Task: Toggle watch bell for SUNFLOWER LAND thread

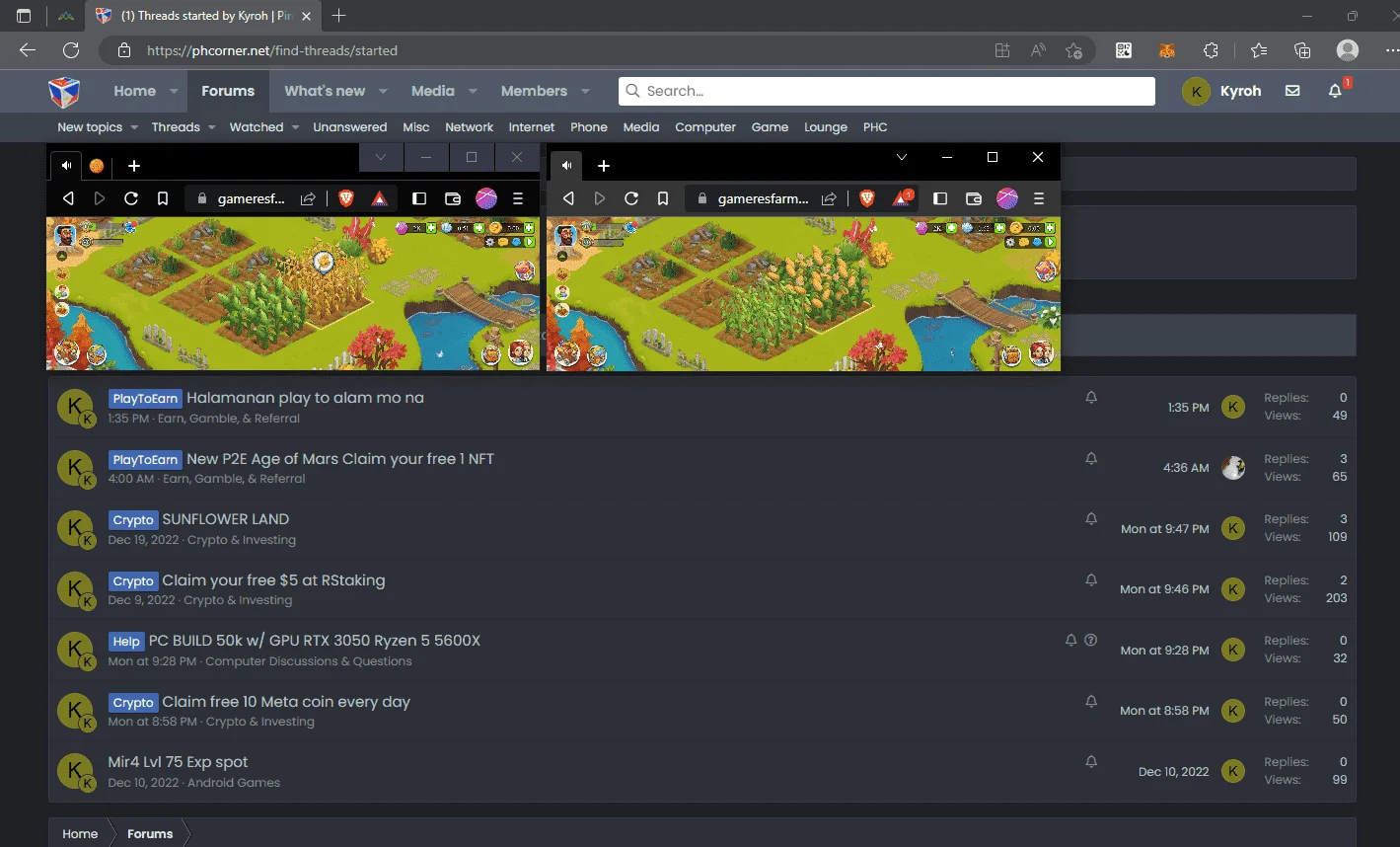Action: click(1091, 518)
